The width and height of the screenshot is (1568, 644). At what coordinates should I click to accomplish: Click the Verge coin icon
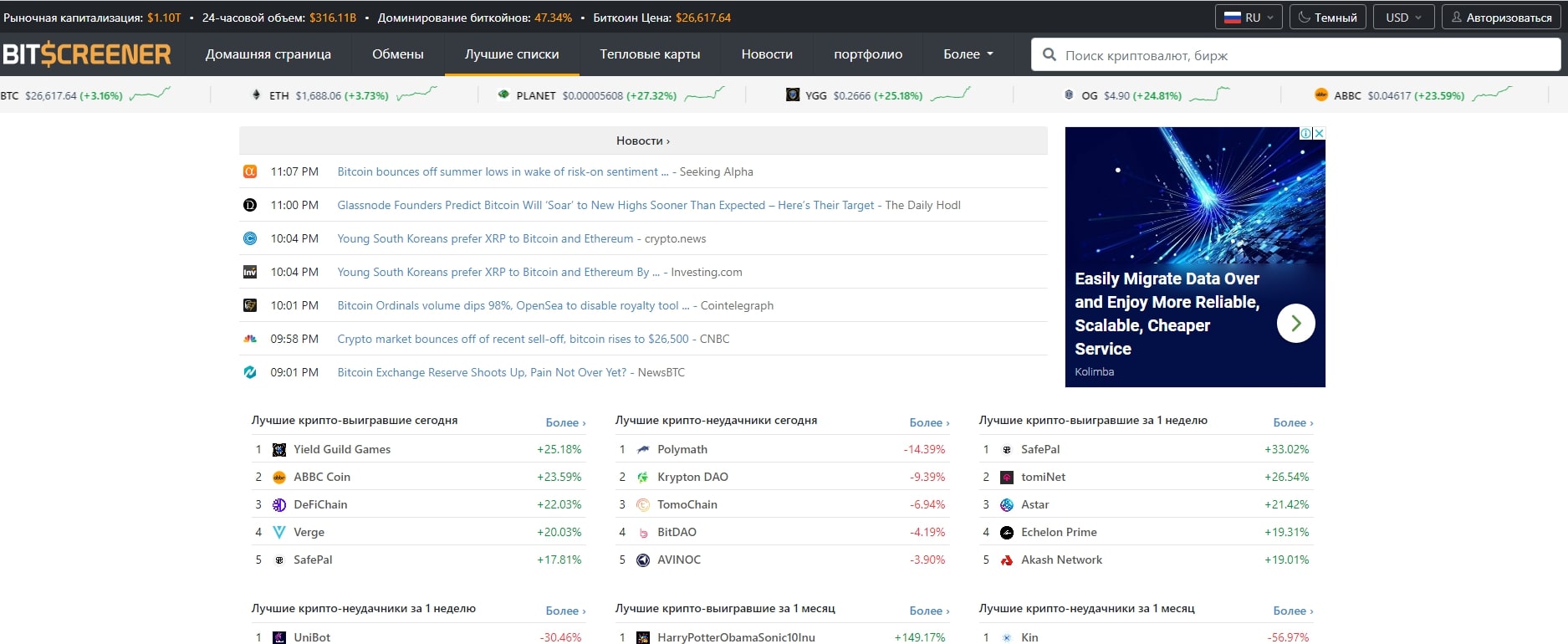[x=279, y=533]
